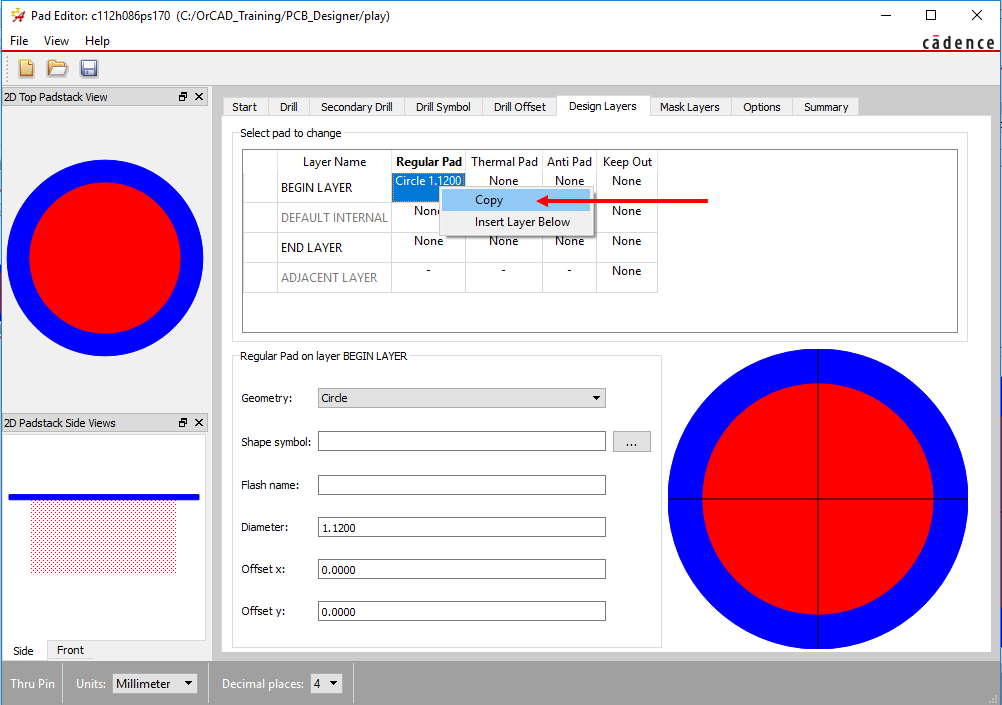Switch to the Drill Offset tab

click(x=520, y=107)
